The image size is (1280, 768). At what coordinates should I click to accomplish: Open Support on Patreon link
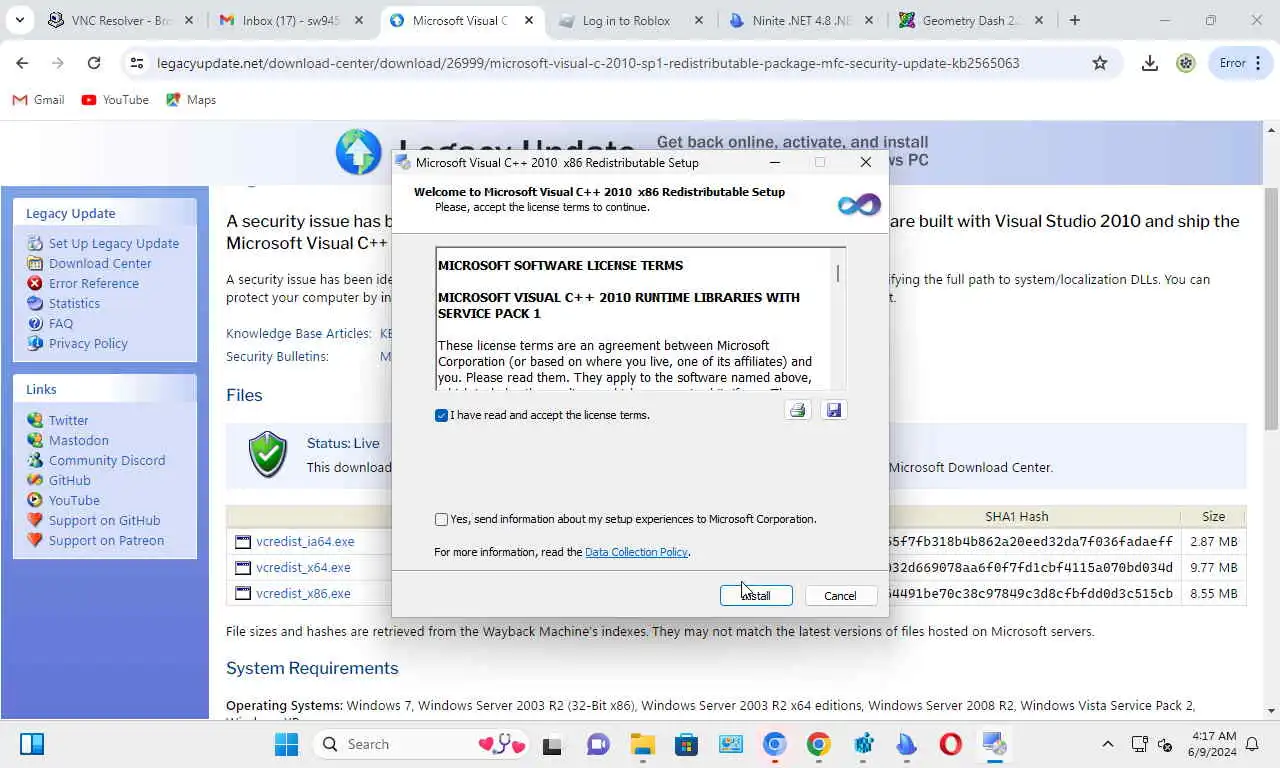pyautogui.click(x=106, y=540)
